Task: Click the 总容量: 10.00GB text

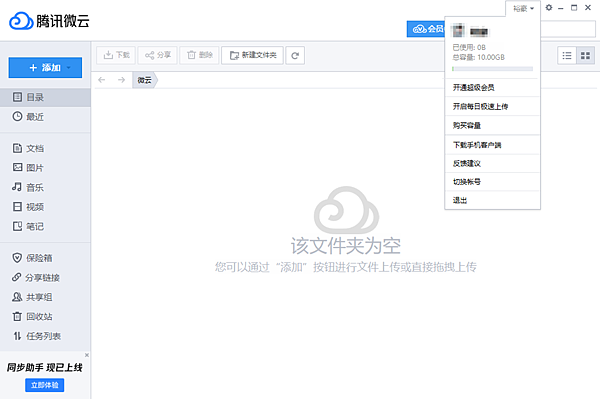Action: 479,57
